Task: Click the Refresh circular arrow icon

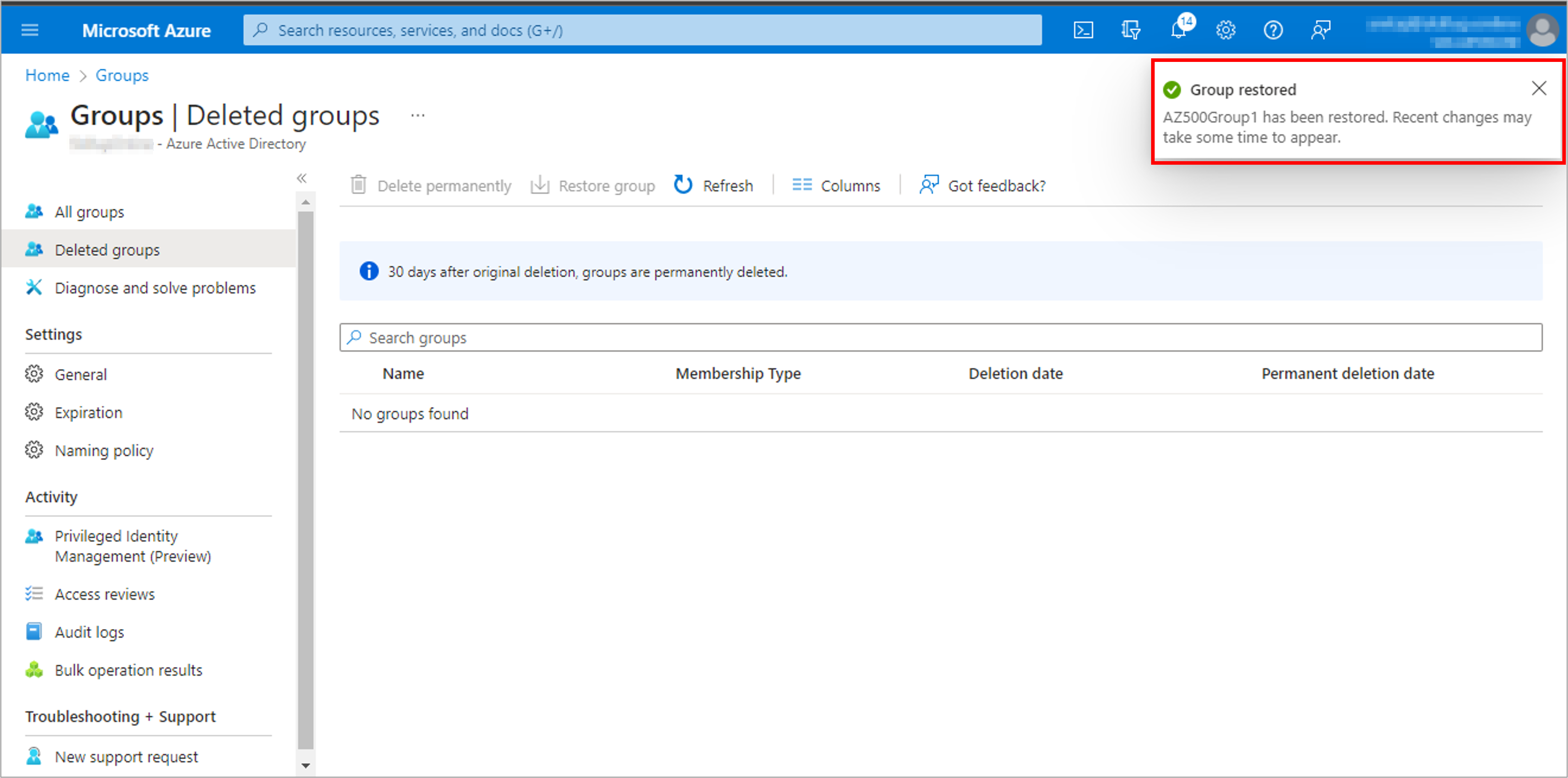Action: tap(683, 185)
